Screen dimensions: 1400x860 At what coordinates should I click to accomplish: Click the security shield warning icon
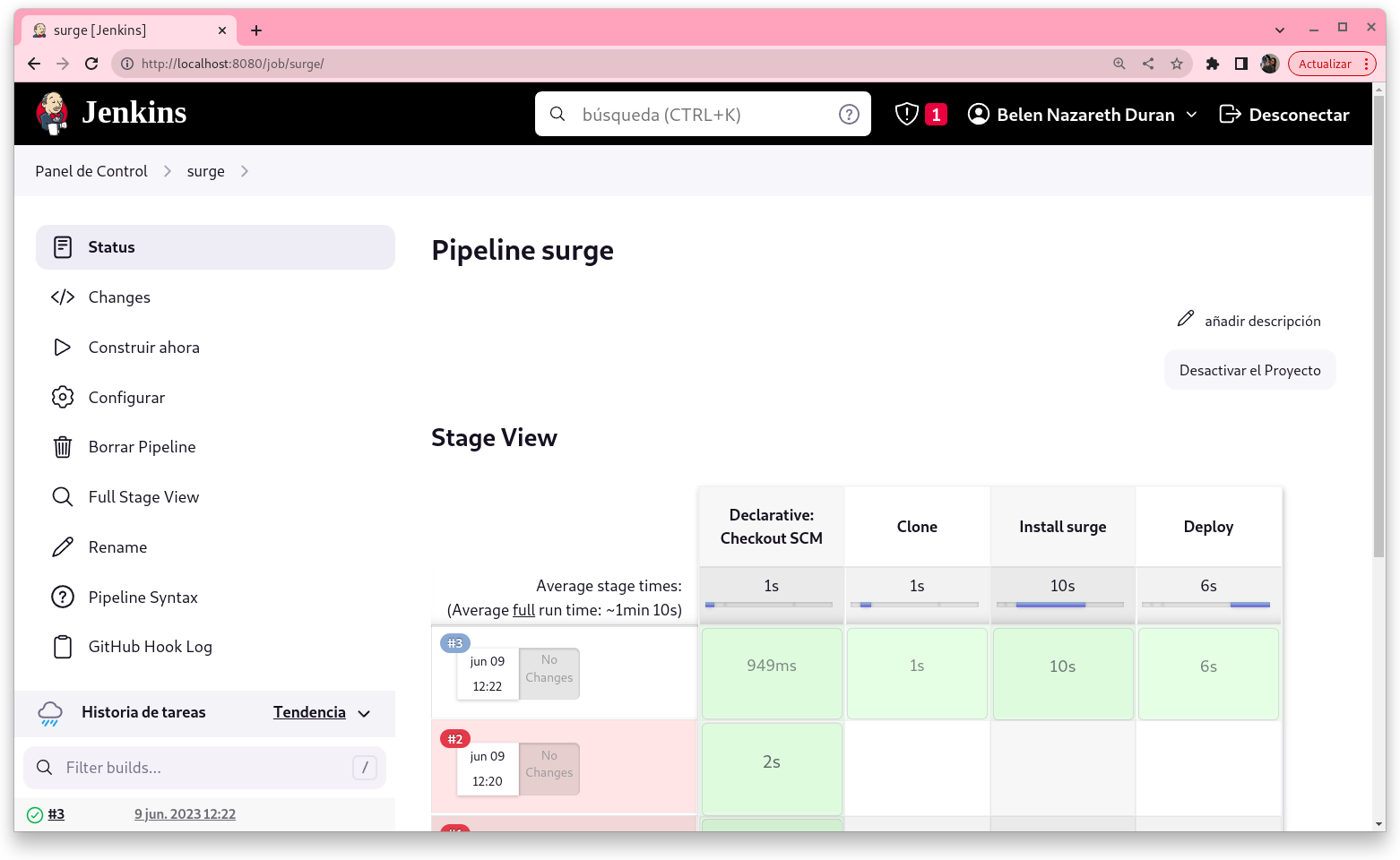click(907, 114)
